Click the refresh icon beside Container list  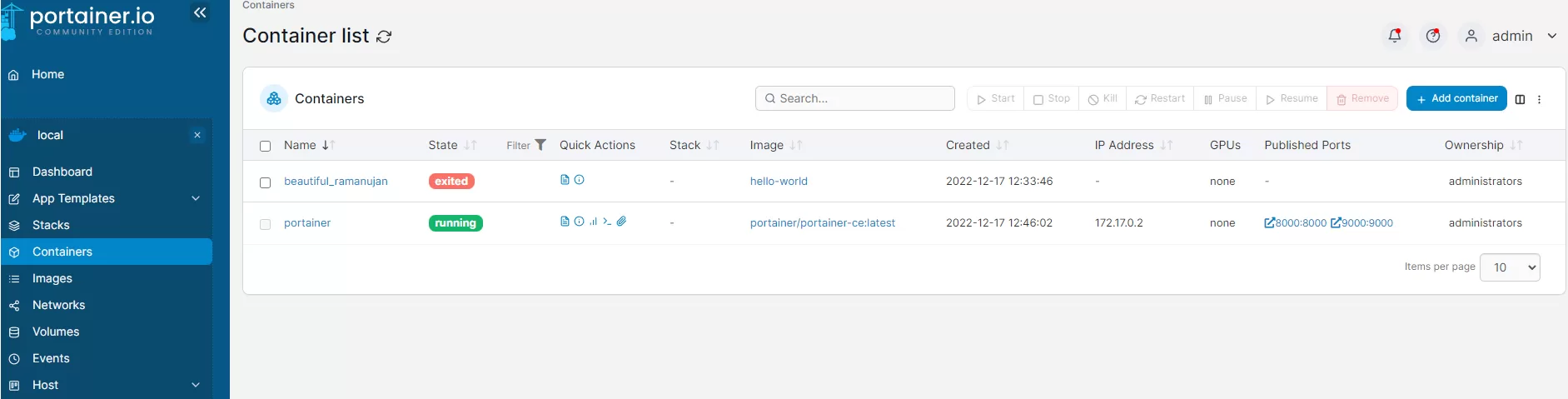coord(384,37)
